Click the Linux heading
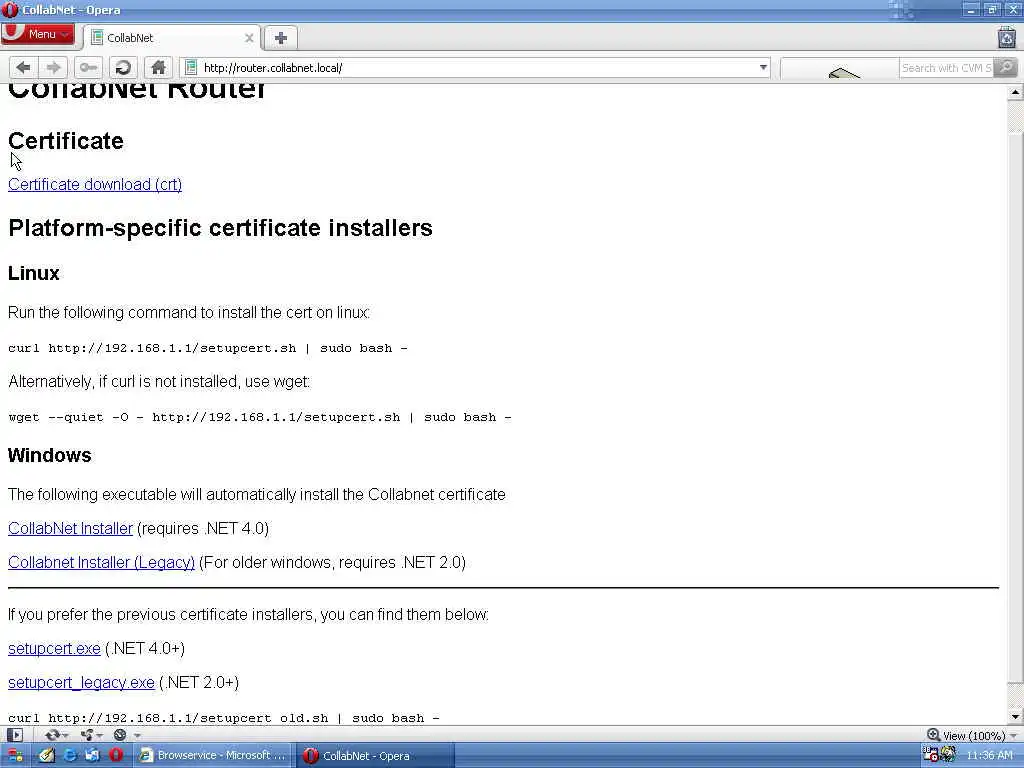The height and width of the screenshot is (768, 1024). tap(34, 273)
